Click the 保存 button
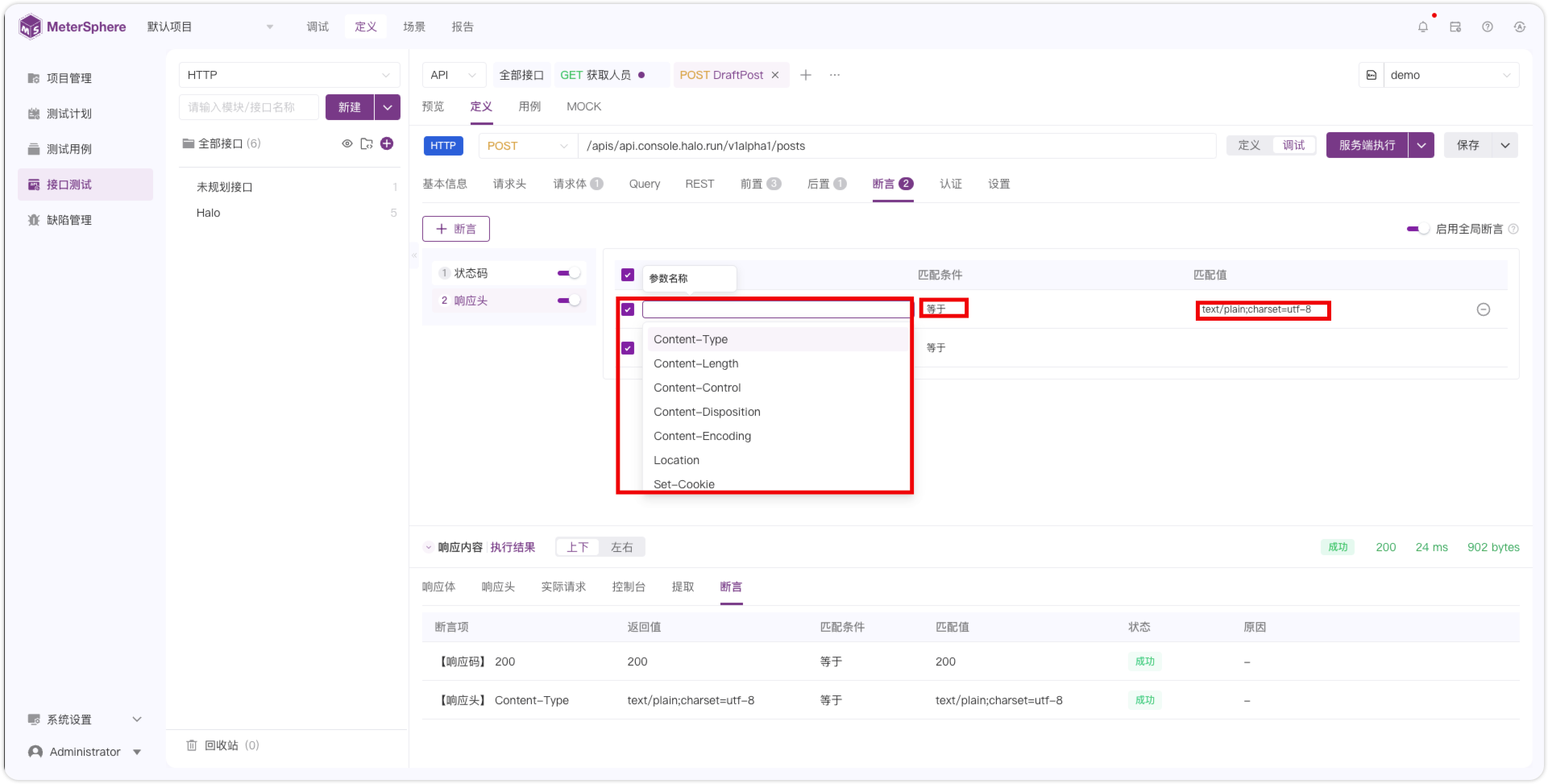The image size is (1548, 784). [1468, 145]
